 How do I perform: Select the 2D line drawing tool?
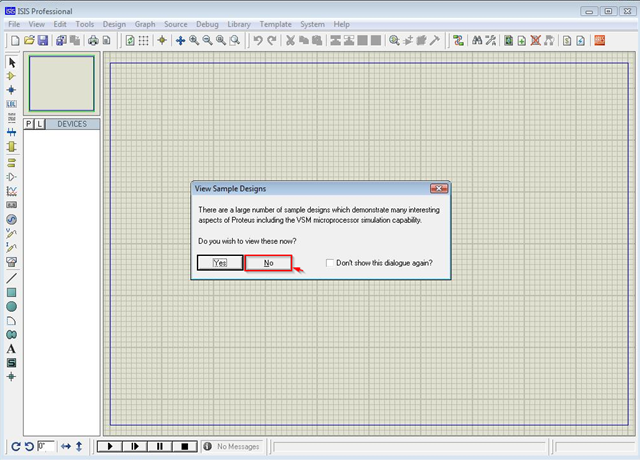tap(11, 278)
